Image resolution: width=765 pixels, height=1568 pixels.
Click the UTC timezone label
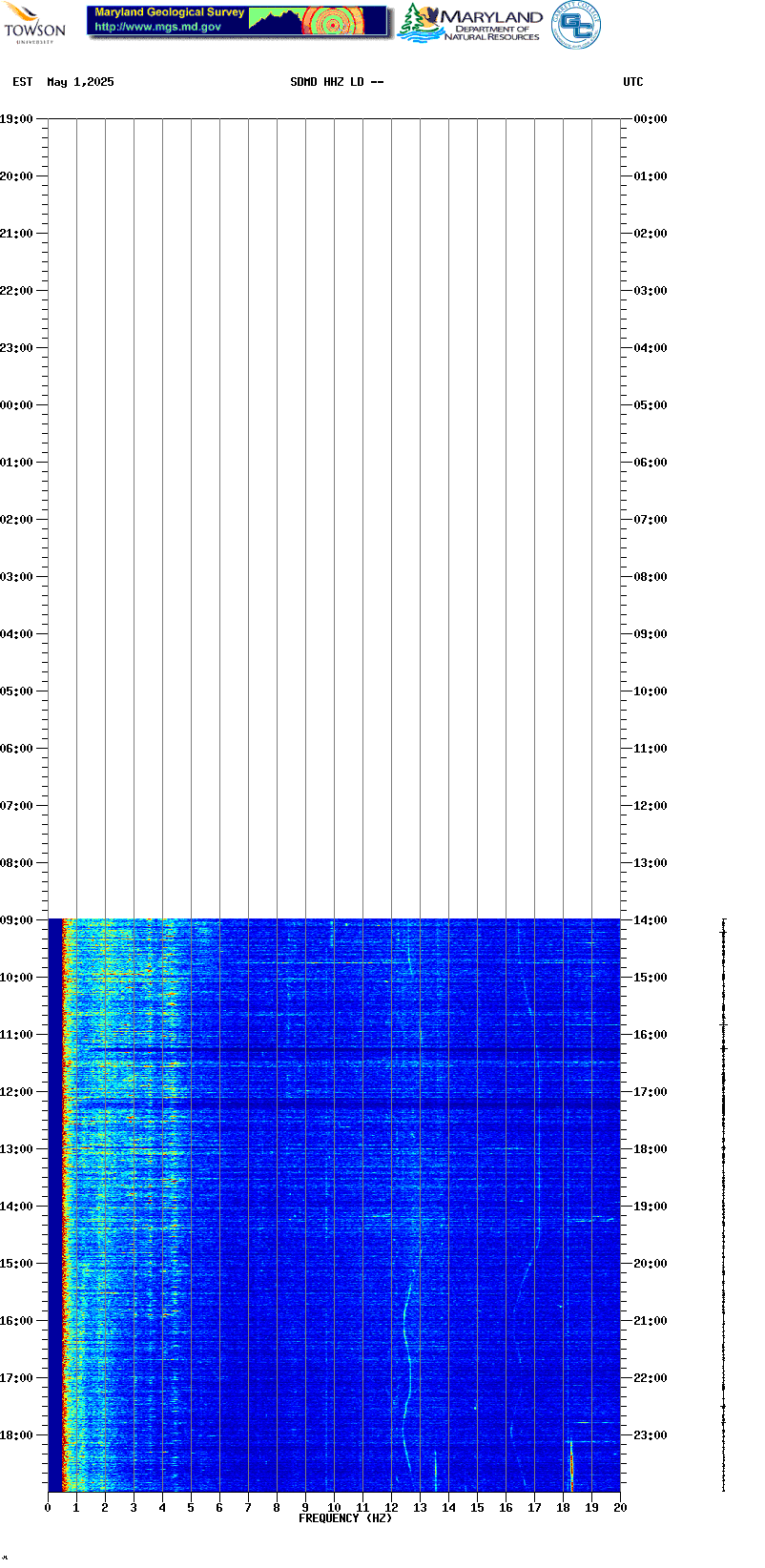point(633,82)
